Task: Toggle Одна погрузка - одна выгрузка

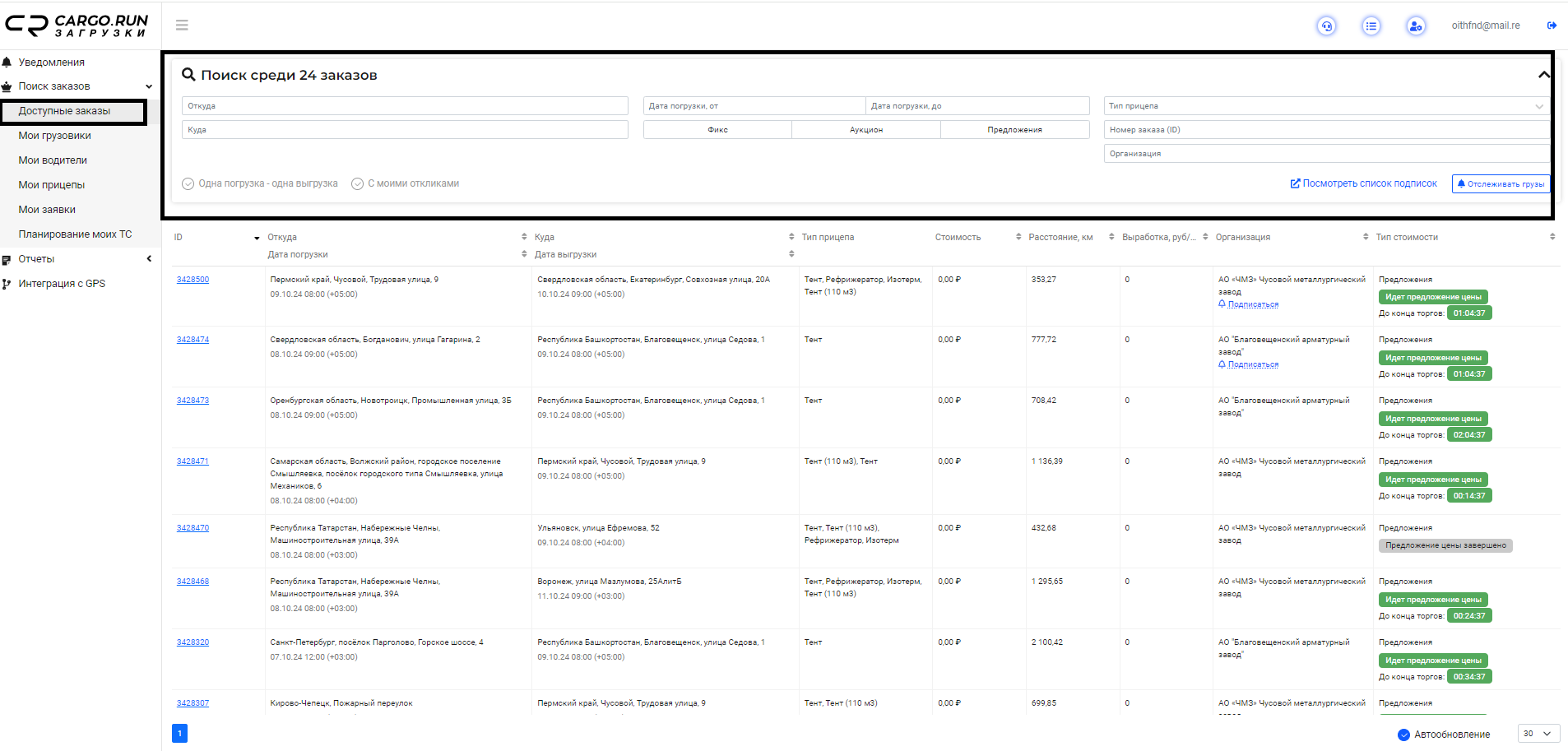Action: click(x=260, y=183)
